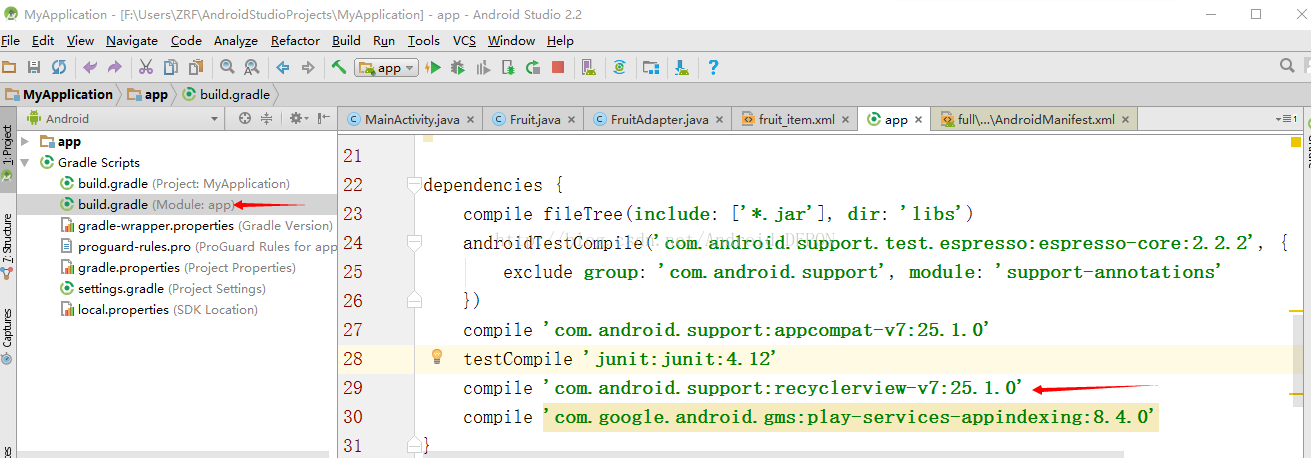Select gradle-wrapper.properties in the tree
Image resolution: width=1311 pixels, height=458 pixels.
coord(197,226)
